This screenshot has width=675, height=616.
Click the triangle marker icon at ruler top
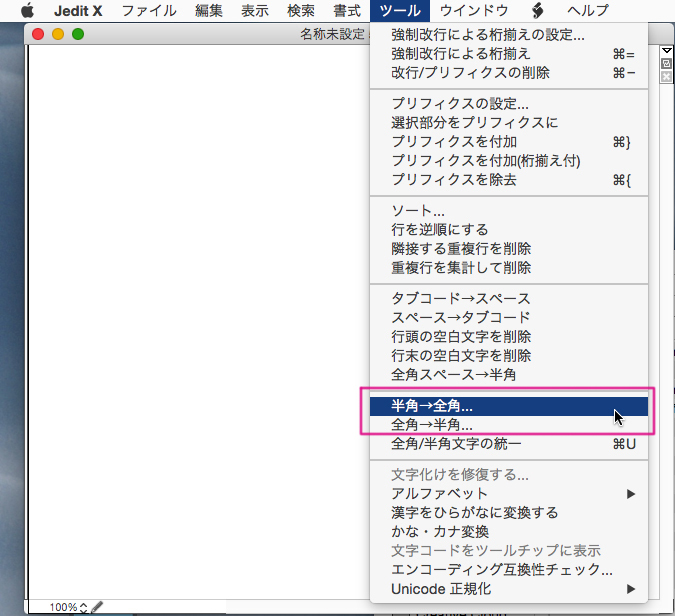(667, 51)
